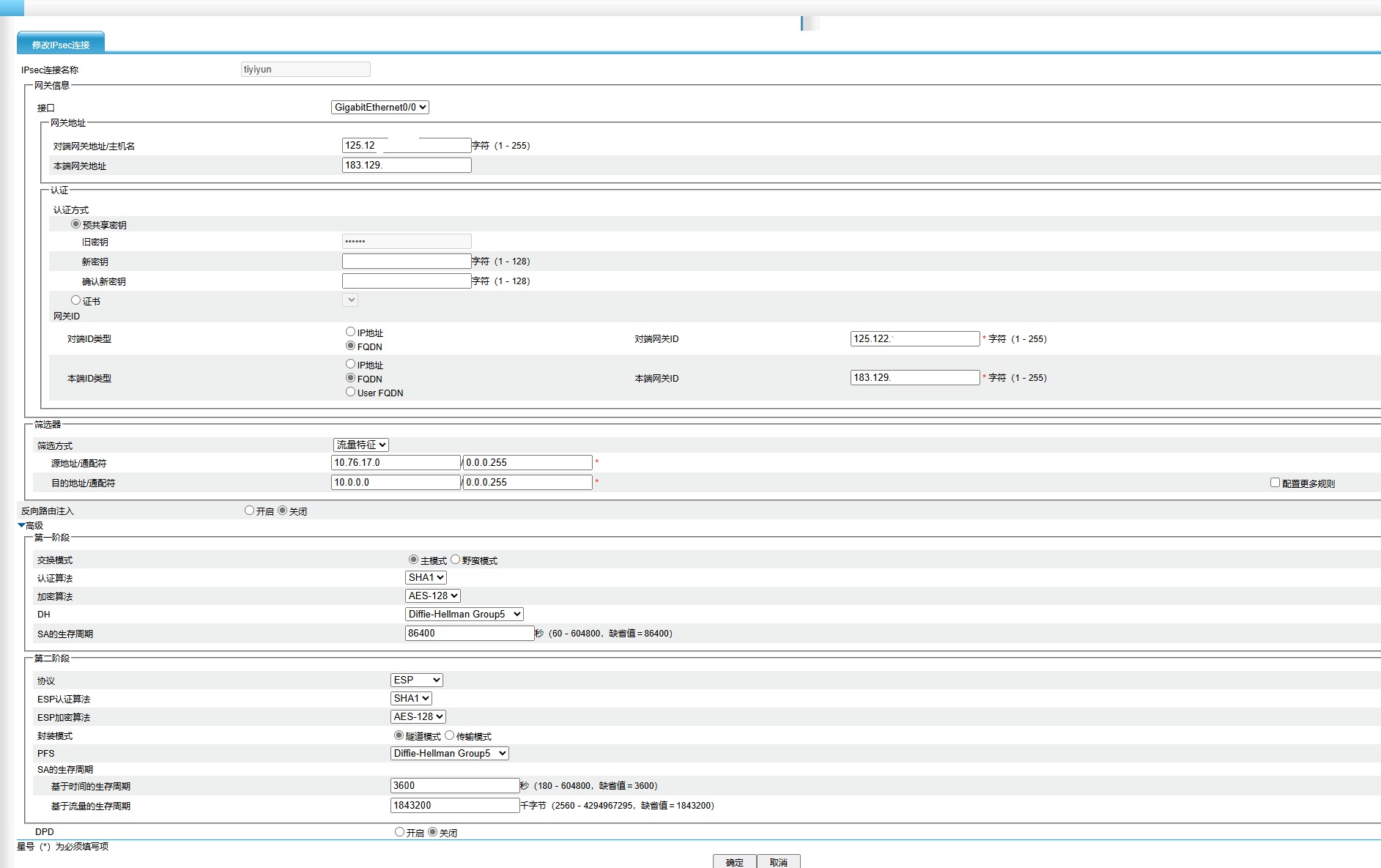Open phase one 加密算法 AES-128 dropdown
Viewport: 1381px width, 868px height.
pos(432,596)
